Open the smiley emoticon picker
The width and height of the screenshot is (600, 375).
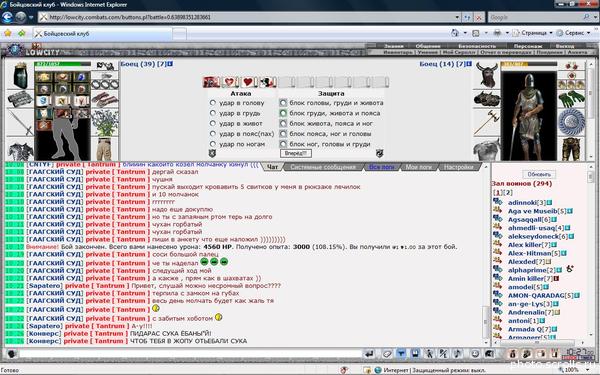[x=475, y=354]
